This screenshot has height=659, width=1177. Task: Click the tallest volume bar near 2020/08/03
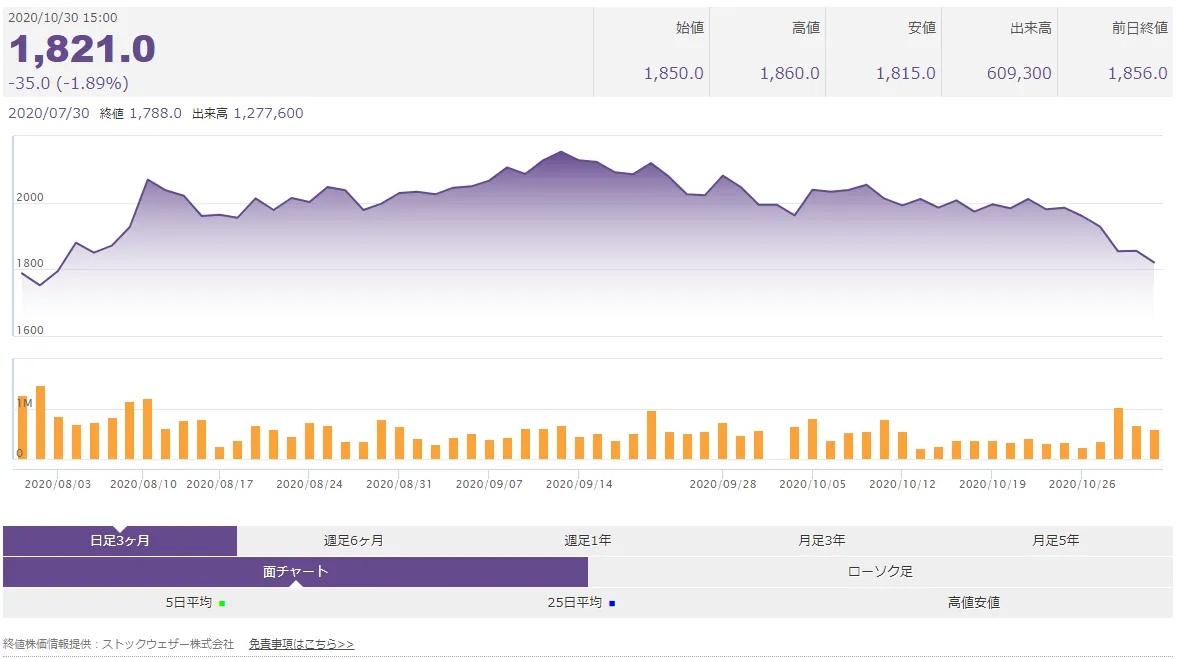[x=41, y=422]
